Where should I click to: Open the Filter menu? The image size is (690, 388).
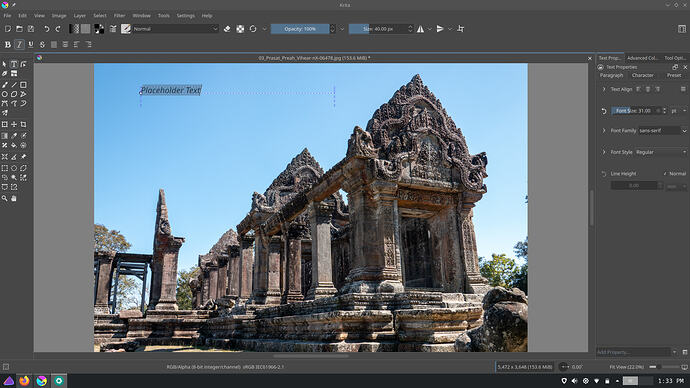pyautogui.click(x=119, y=15)
